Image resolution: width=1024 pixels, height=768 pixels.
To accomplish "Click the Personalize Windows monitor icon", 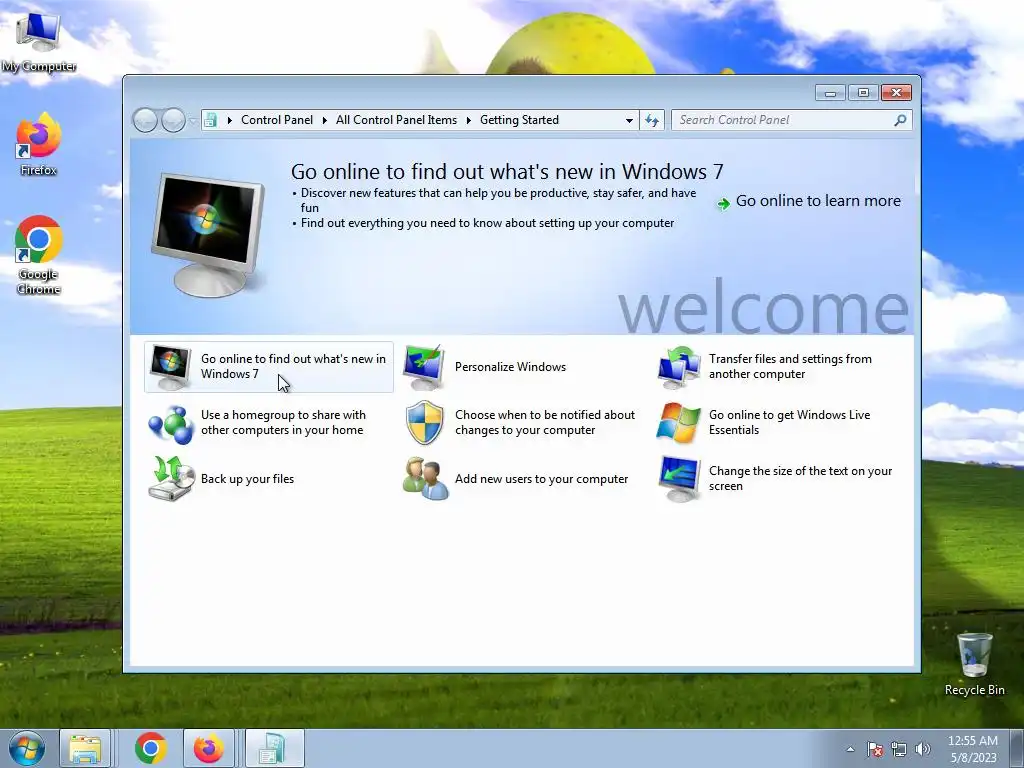I will pos(424,367).
